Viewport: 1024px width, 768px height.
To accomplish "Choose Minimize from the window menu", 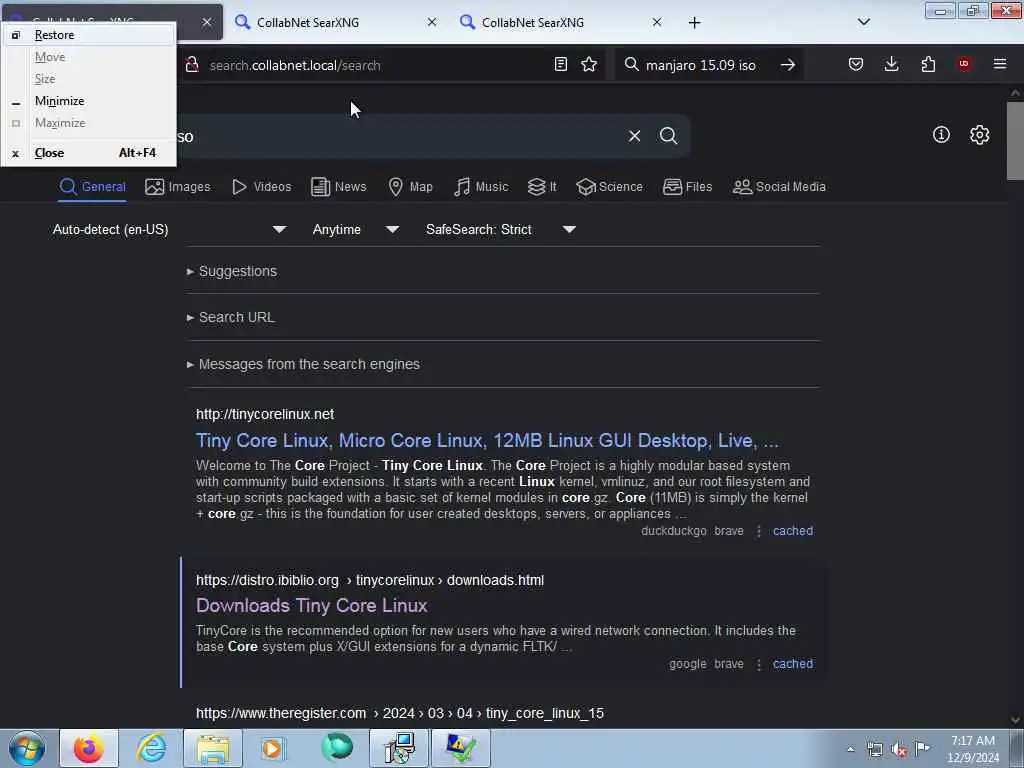I will (x=89, y=101).
